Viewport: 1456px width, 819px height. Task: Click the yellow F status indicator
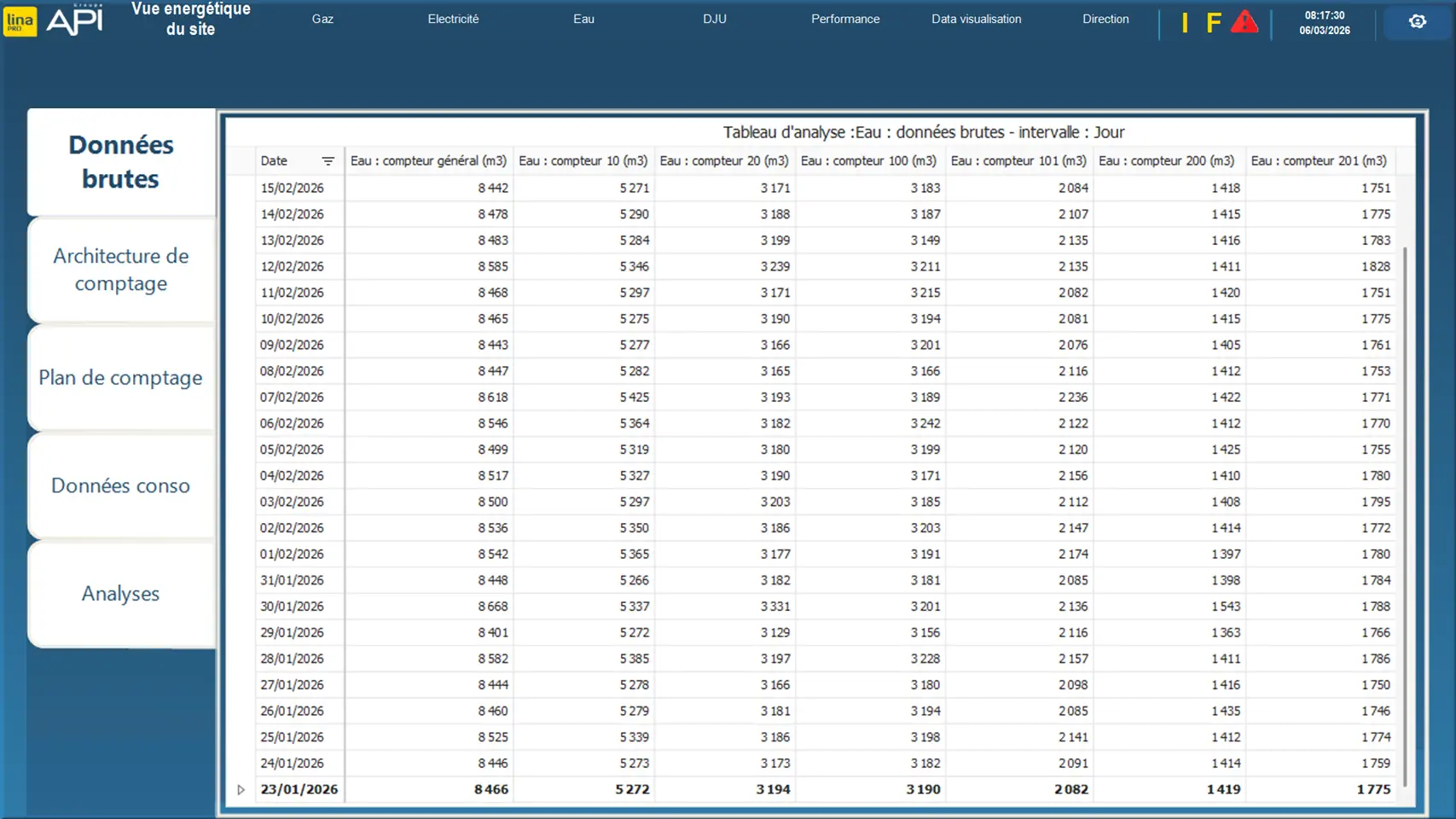coord(1213,23)
